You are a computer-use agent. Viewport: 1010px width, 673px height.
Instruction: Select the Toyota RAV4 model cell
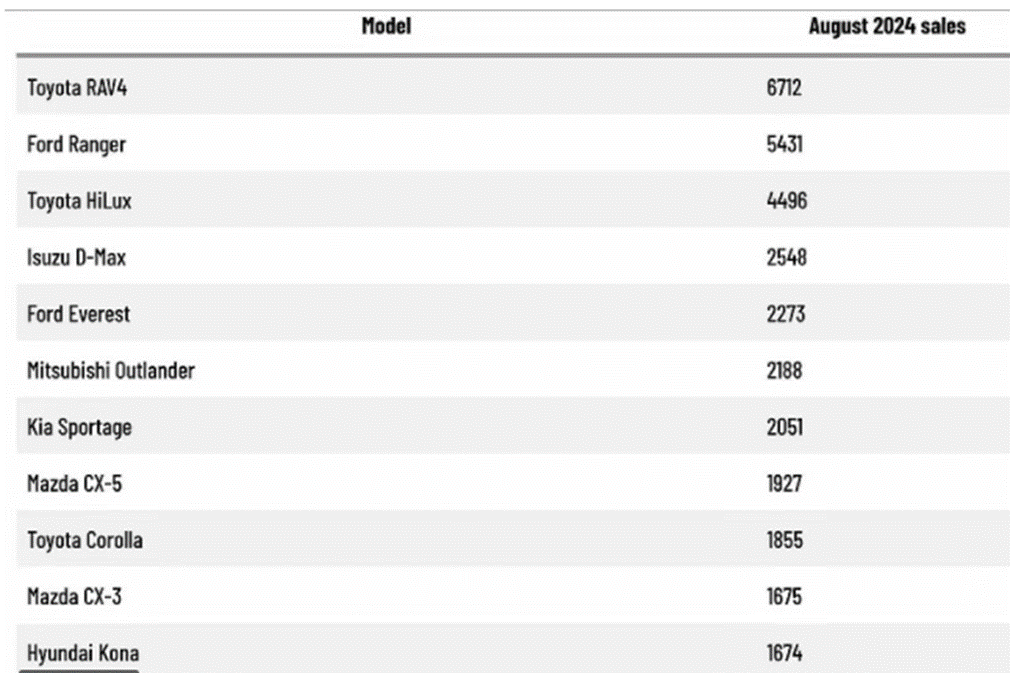pos(77,88)
